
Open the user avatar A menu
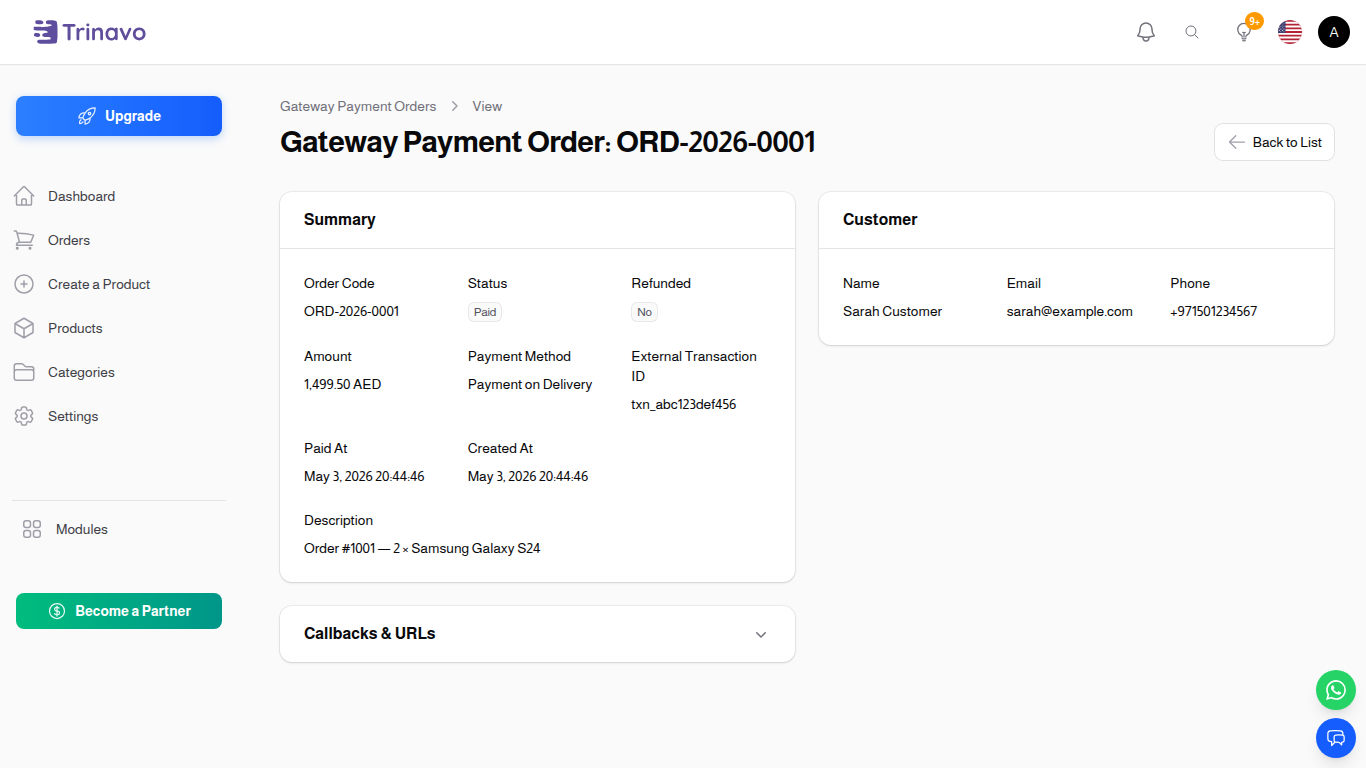1334,32
